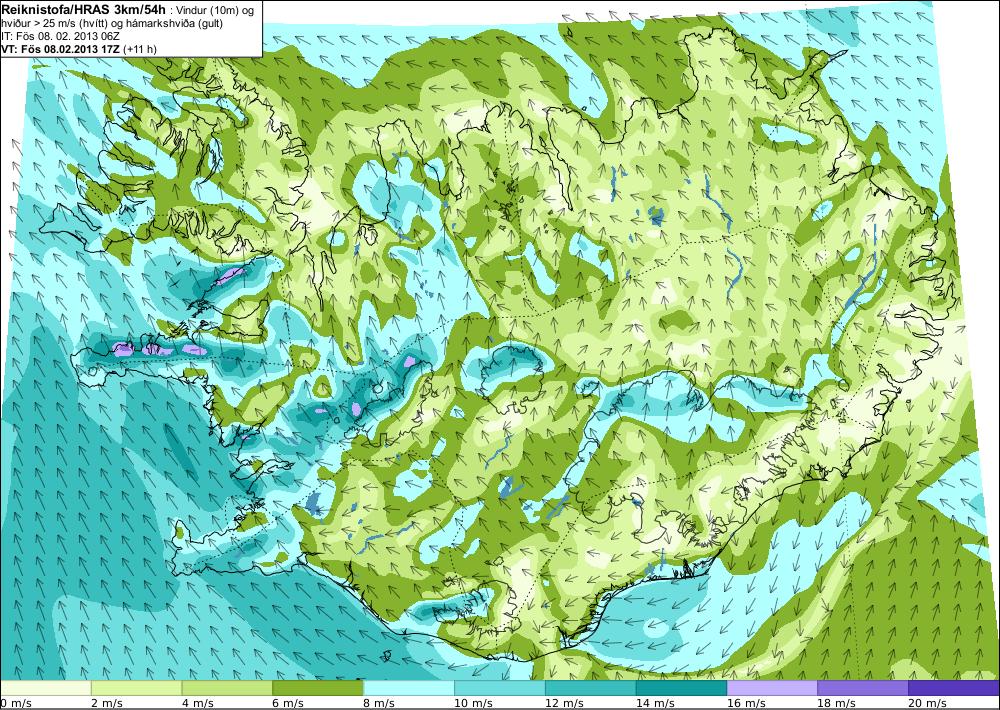
Task: Select the "4 m/s" legend label
Action: [x=198, y=703]
